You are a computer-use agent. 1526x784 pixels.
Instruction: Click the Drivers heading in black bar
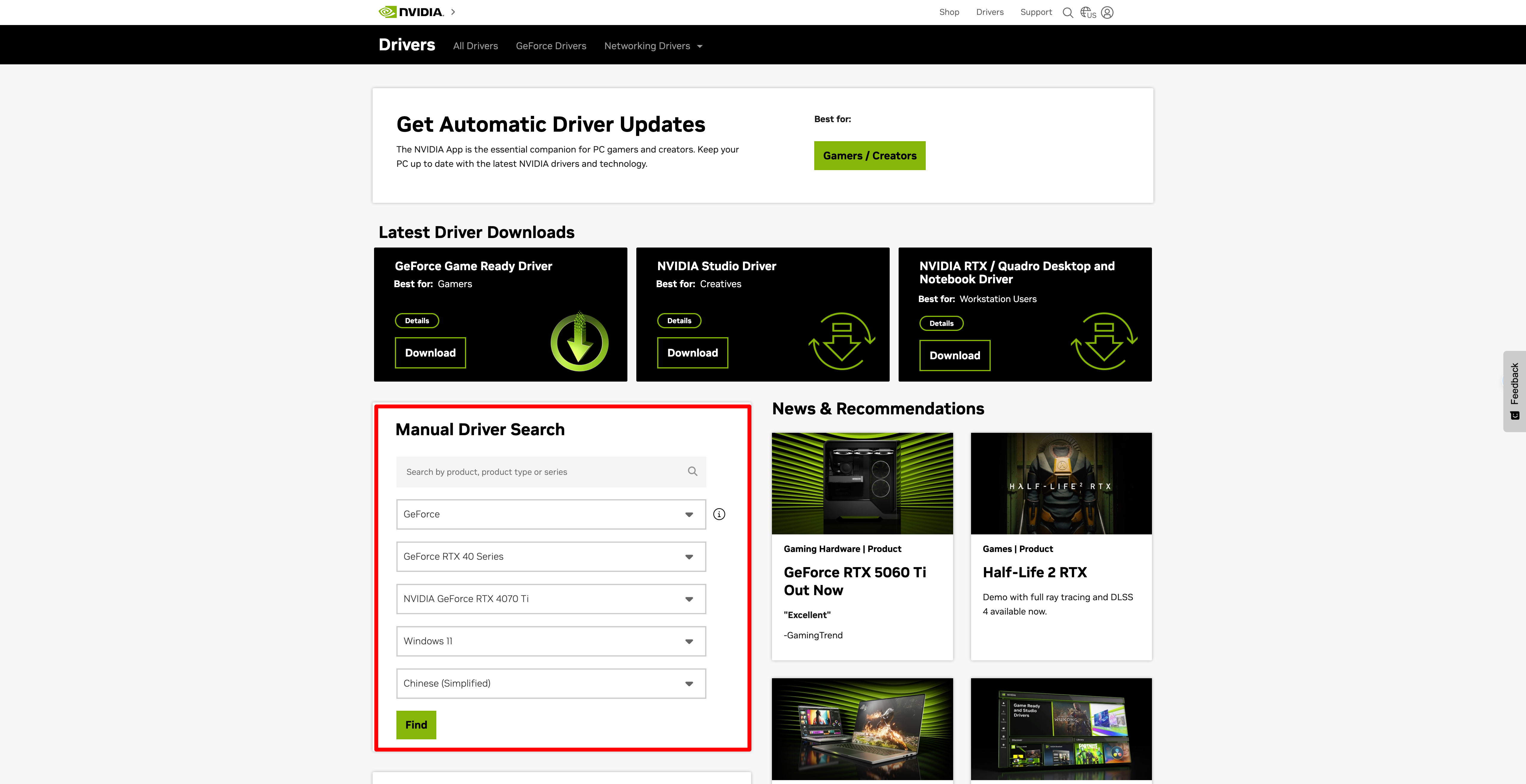pyautogui.click(x=407, y=45)
